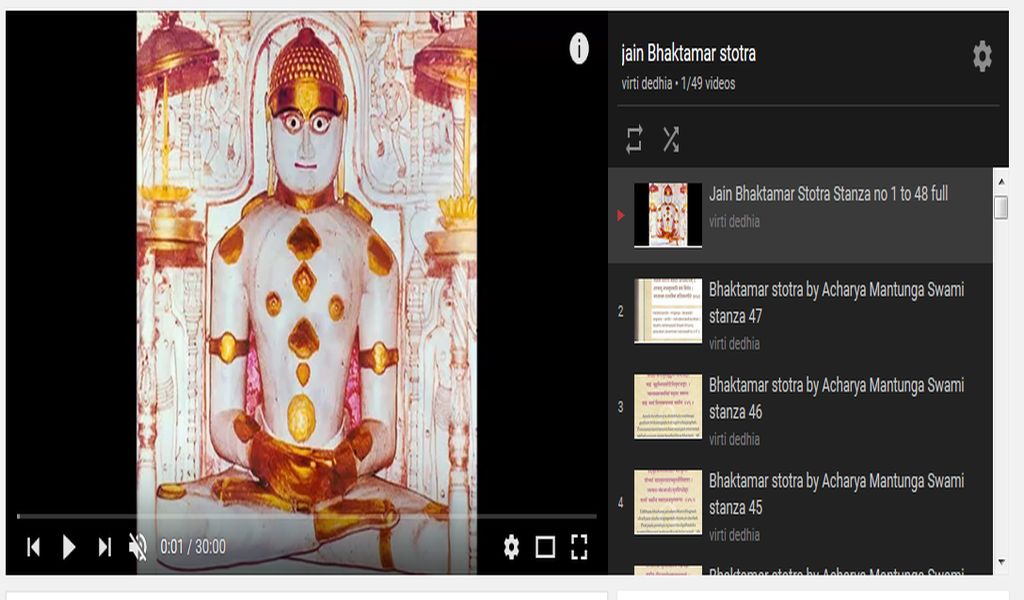
Task: Toggle playlist shuffle
Action: point(671,140)
